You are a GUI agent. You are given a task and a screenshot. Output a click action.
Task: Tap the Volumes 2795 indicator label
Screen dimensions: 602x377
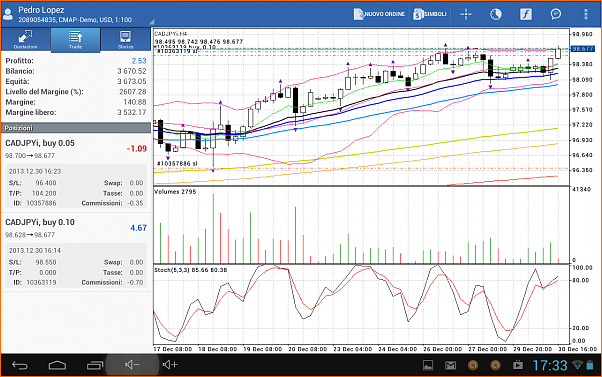click(175, 191)
